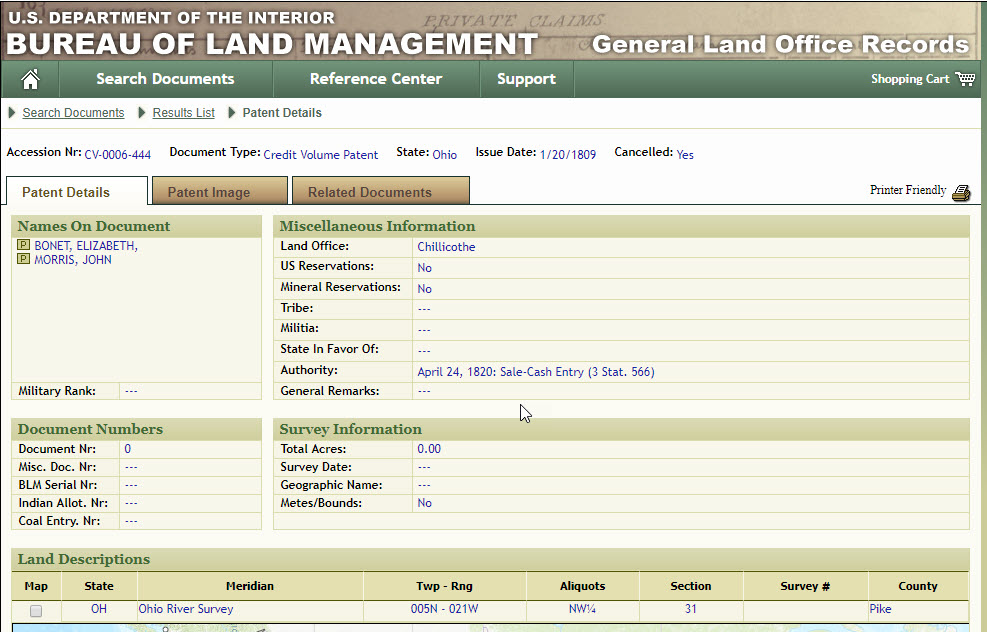Click the State cell OH
This screenshot has height=632, width=987.
[99, 609]
